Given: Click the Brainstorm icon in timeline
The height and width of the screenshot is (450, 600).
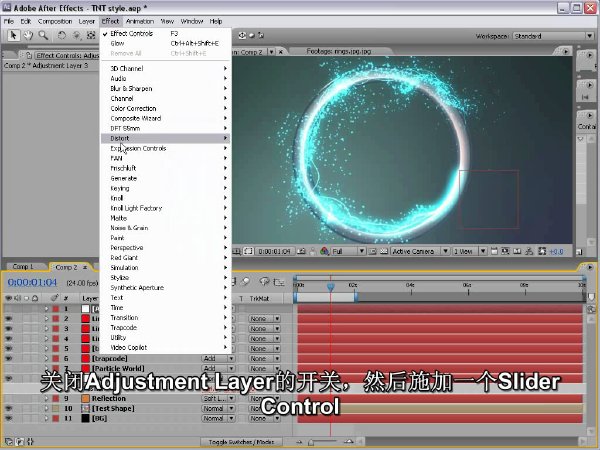Looking at the screenshot, I should (x=264, y=282).
